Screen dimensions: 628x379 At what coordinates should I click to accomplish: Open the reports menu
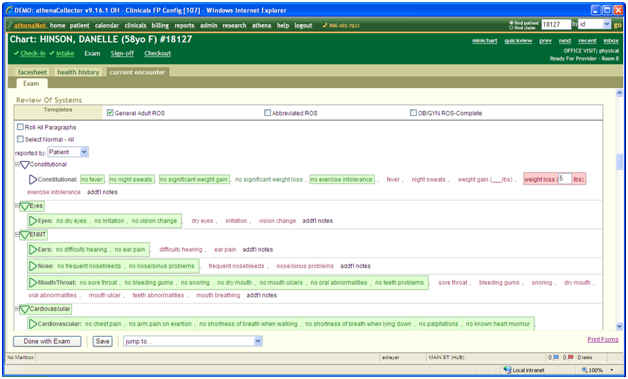point(184,25)
